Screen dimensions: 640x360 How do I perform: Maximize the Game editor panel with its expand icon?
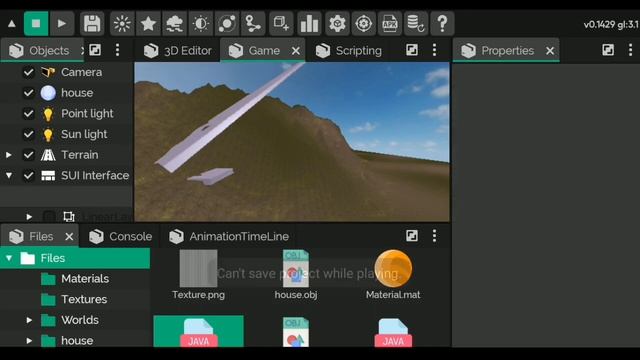(x=412, y=50)
